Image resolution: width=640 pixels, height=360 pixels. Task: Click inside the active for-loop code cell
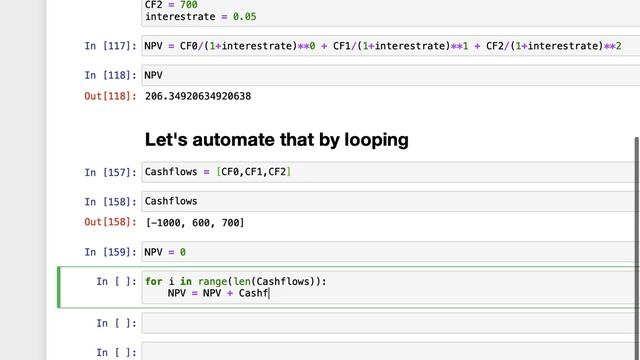(x=391, y=287)
